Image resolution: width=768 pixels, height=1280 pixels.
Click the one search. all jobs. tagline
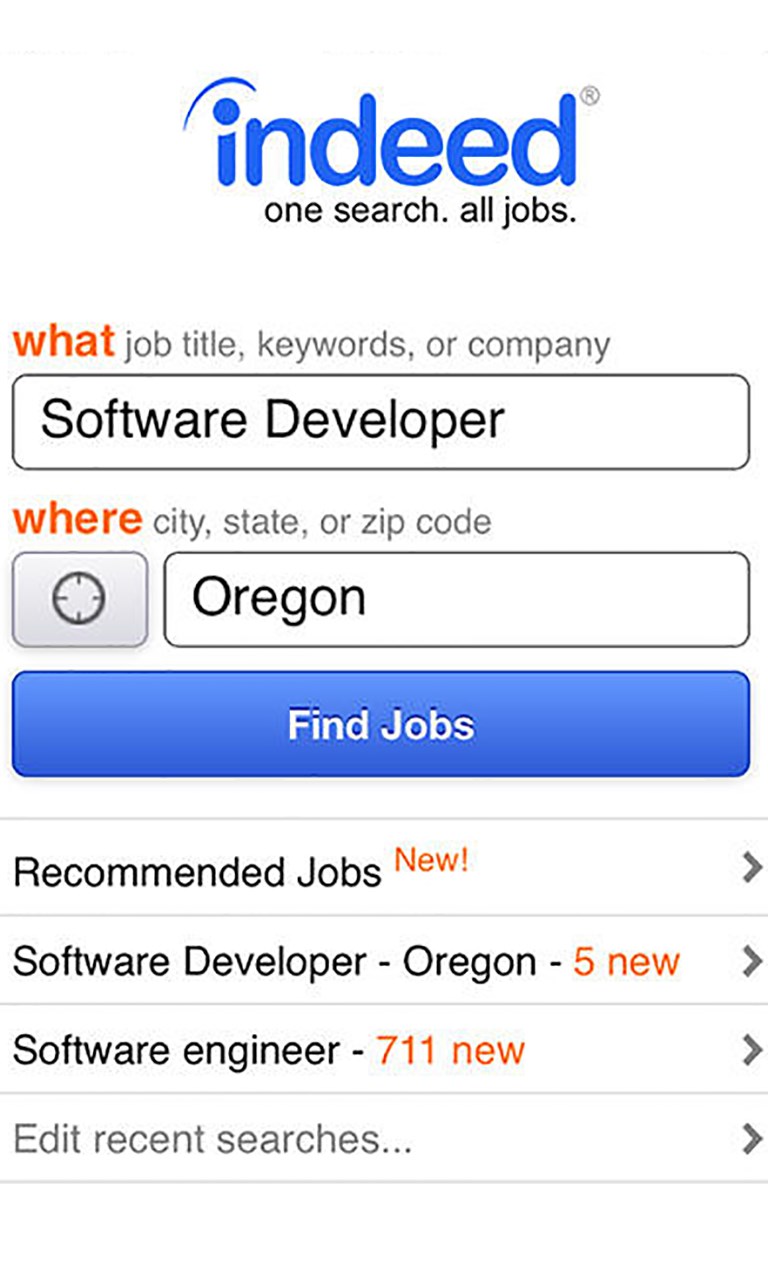coord(420,212)
